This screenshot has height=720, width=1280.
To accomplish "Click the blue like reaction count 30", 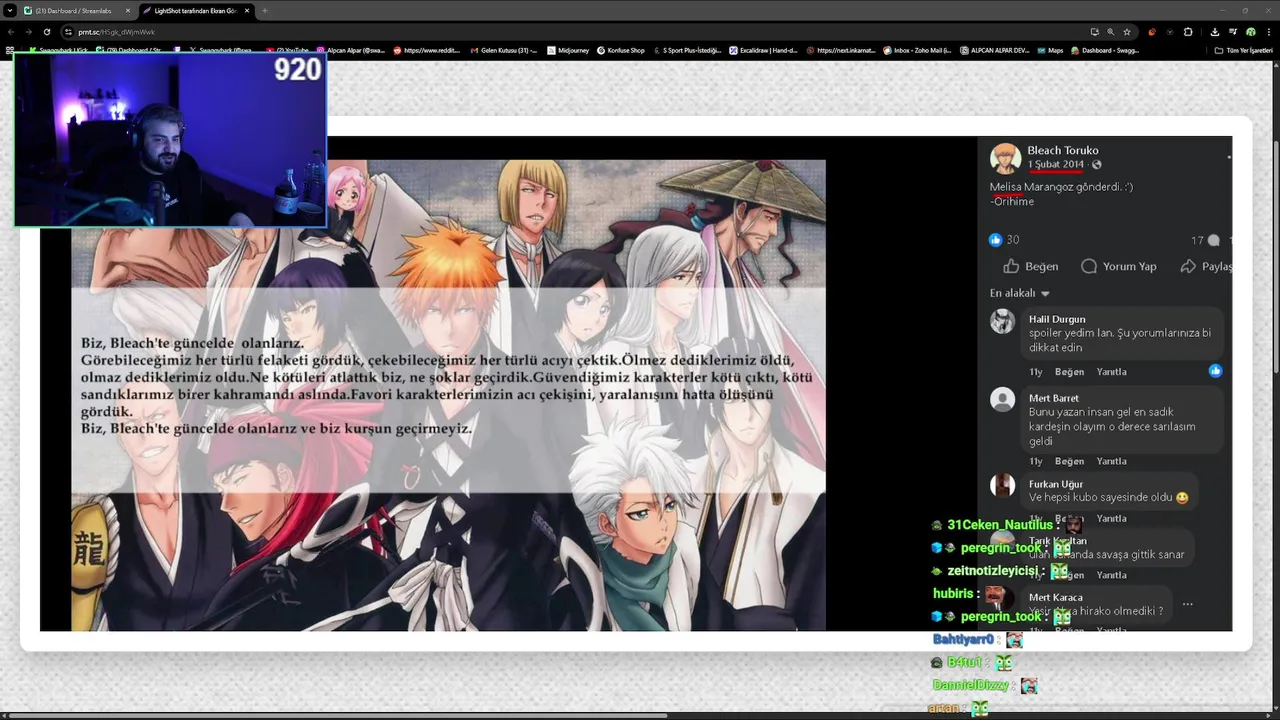I will (1005, 240).
